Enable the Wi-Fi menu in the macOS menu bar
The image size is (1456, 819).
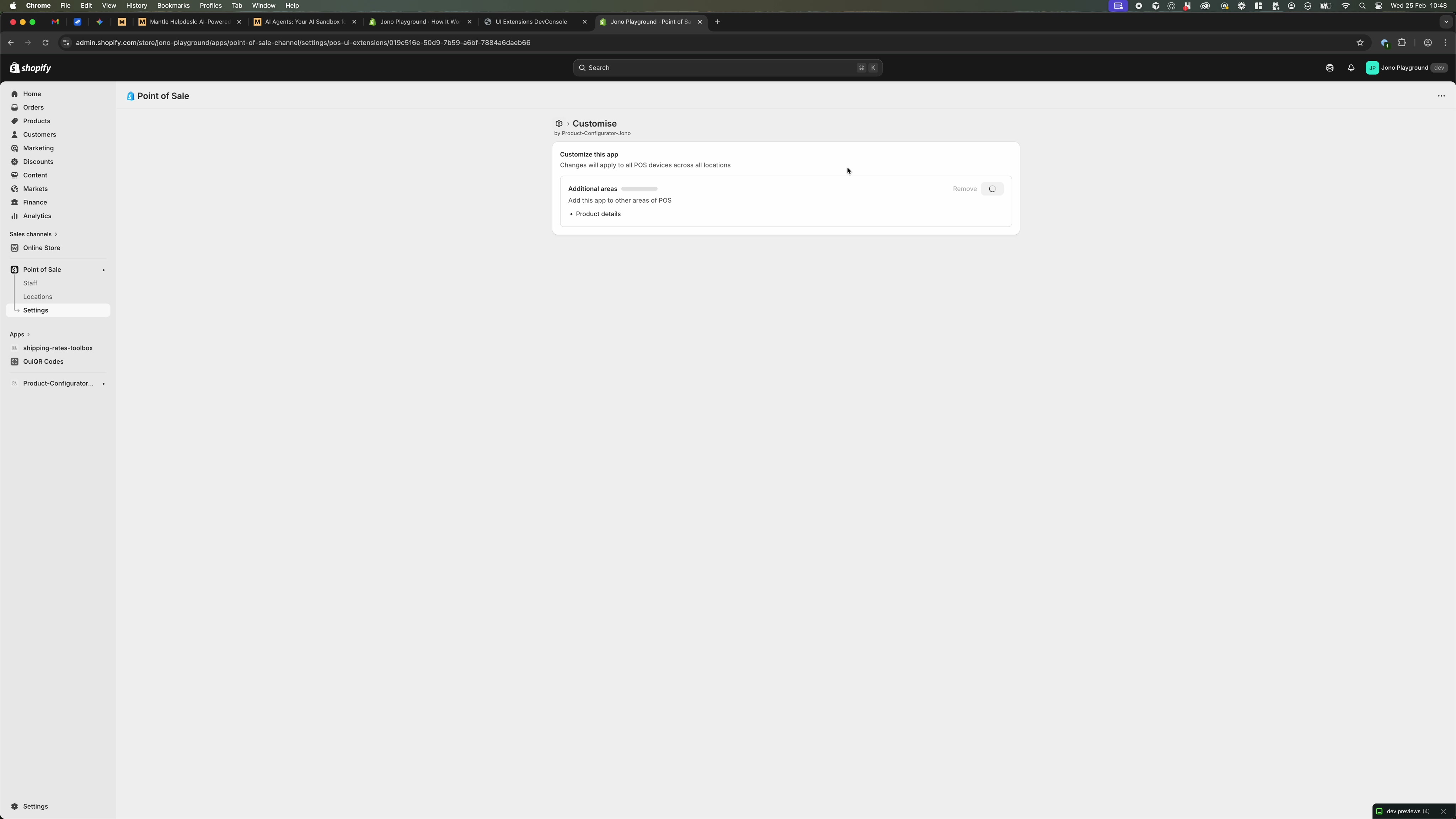1346,6
